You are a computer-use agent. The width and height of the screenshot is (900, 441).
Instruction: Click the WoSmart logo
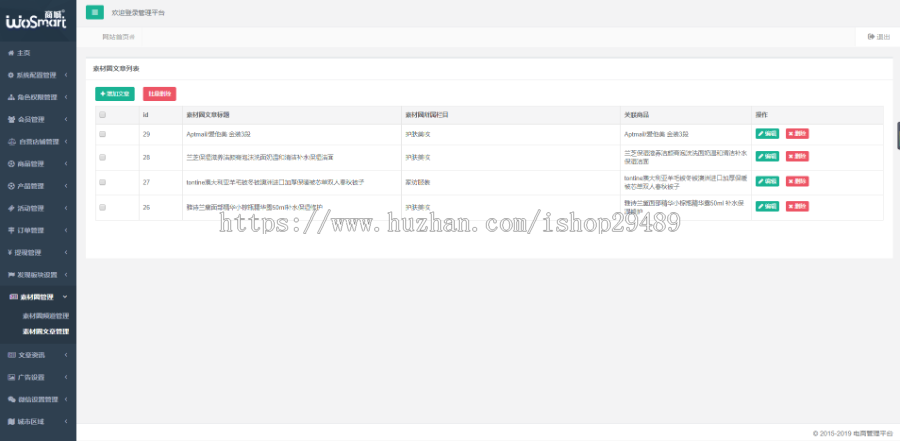pos(36,20)
